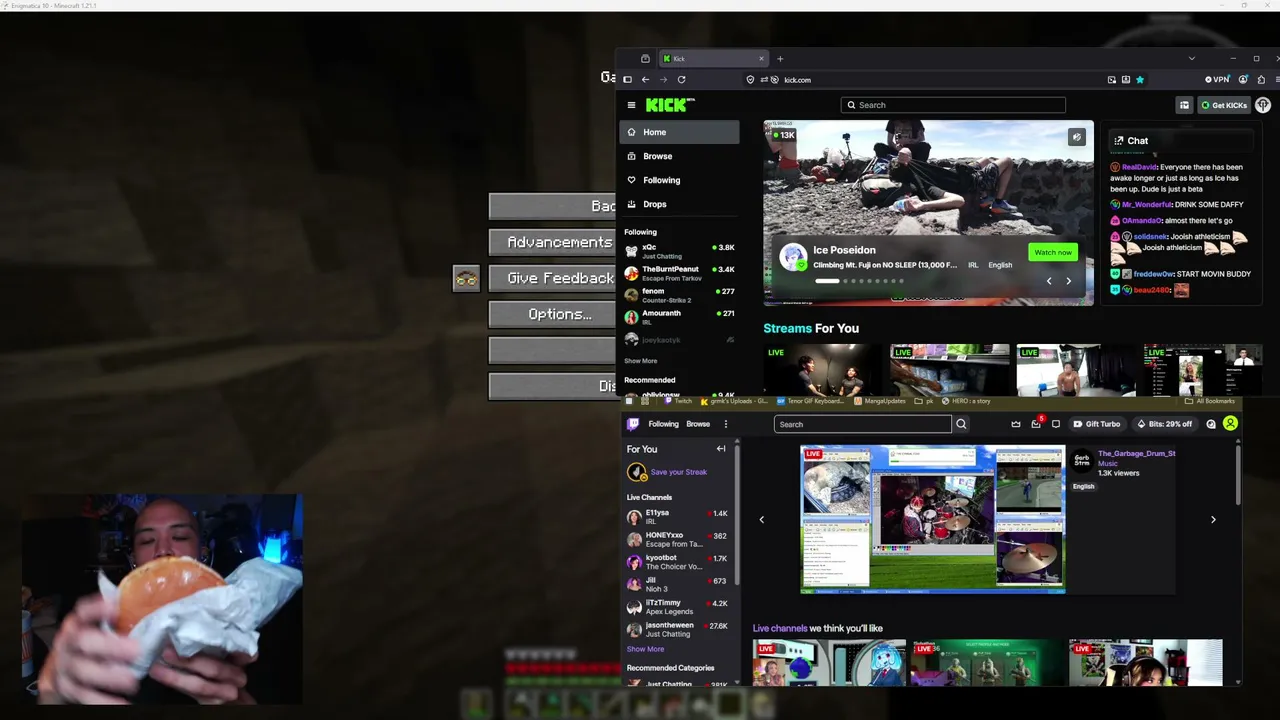Click Bits: 29% off button
Screen dimensions: 1280x720
click(1165, 424)
